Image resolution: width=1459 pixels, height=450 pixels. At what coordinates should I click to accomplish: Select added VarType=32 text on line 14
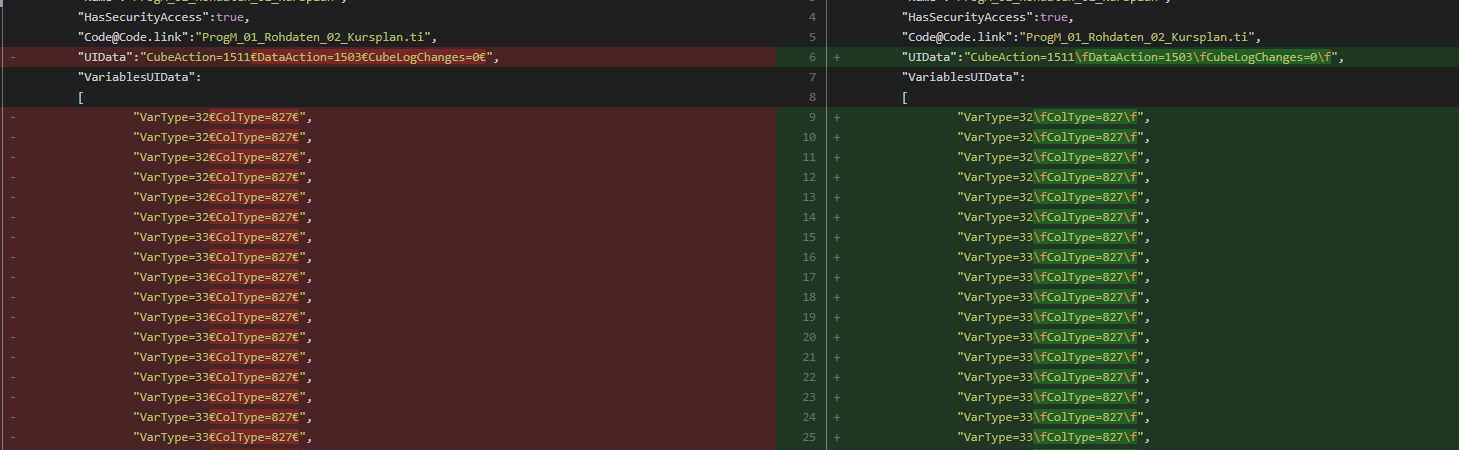(998, 217)
